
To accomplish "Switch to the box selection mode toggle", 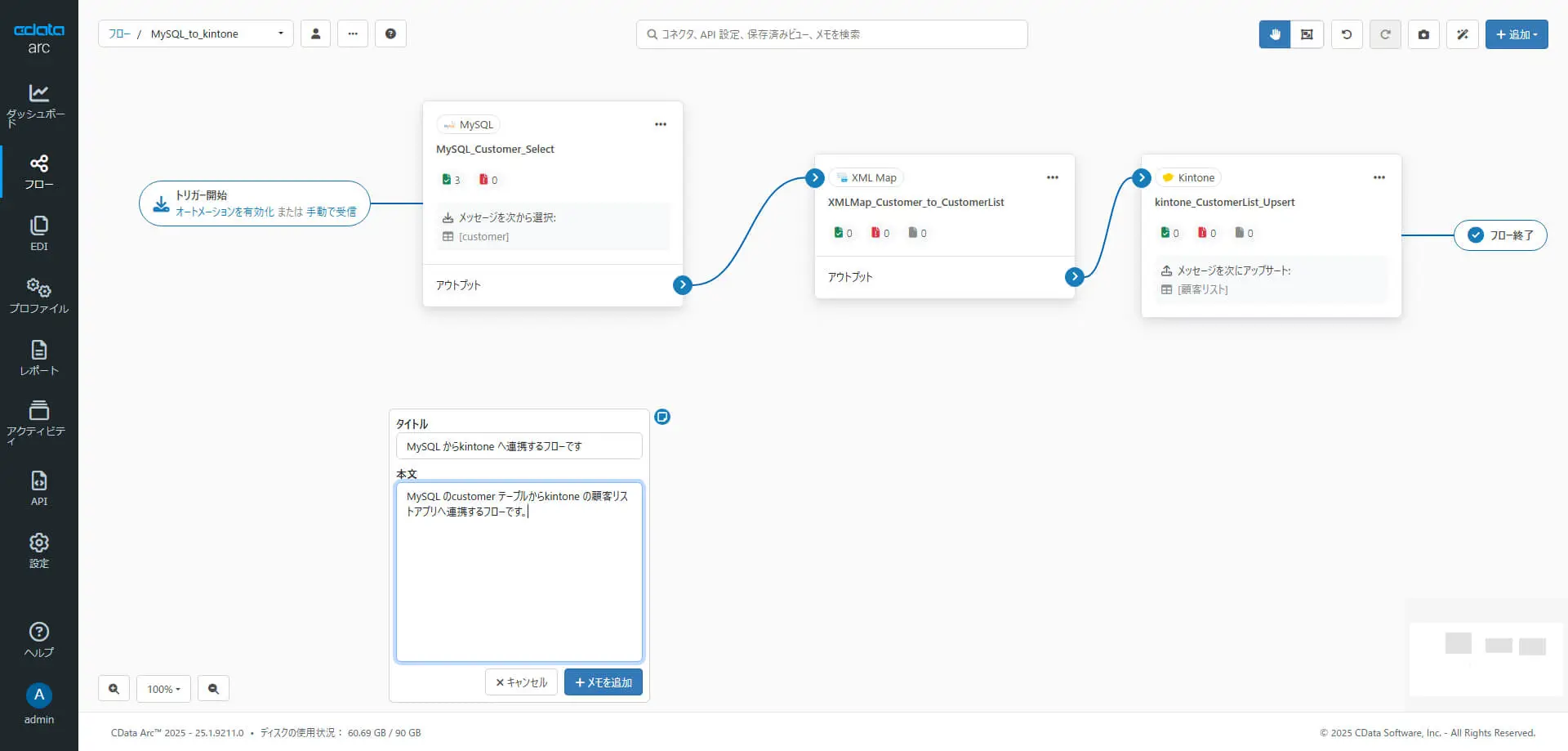I will coord(1307,34).
